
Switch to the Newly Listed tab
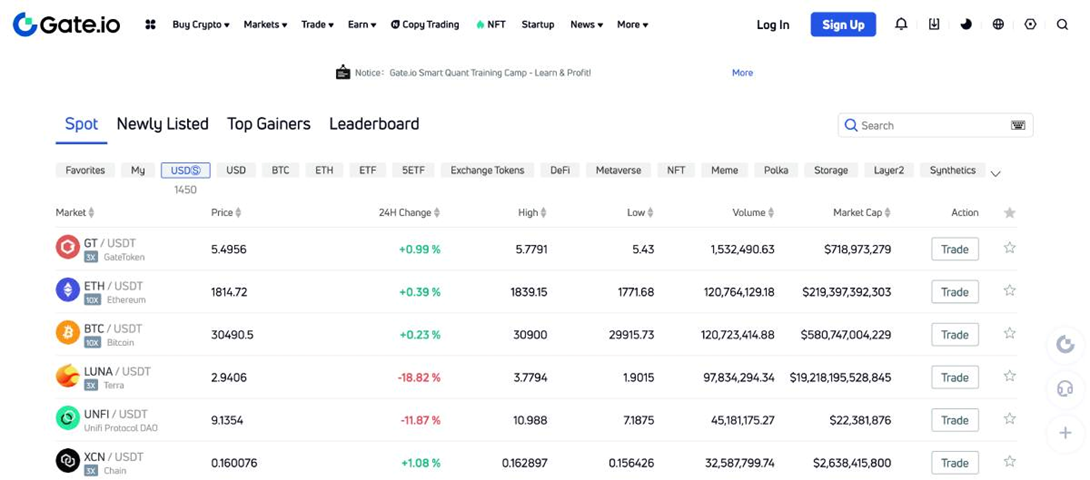(163, 124)
